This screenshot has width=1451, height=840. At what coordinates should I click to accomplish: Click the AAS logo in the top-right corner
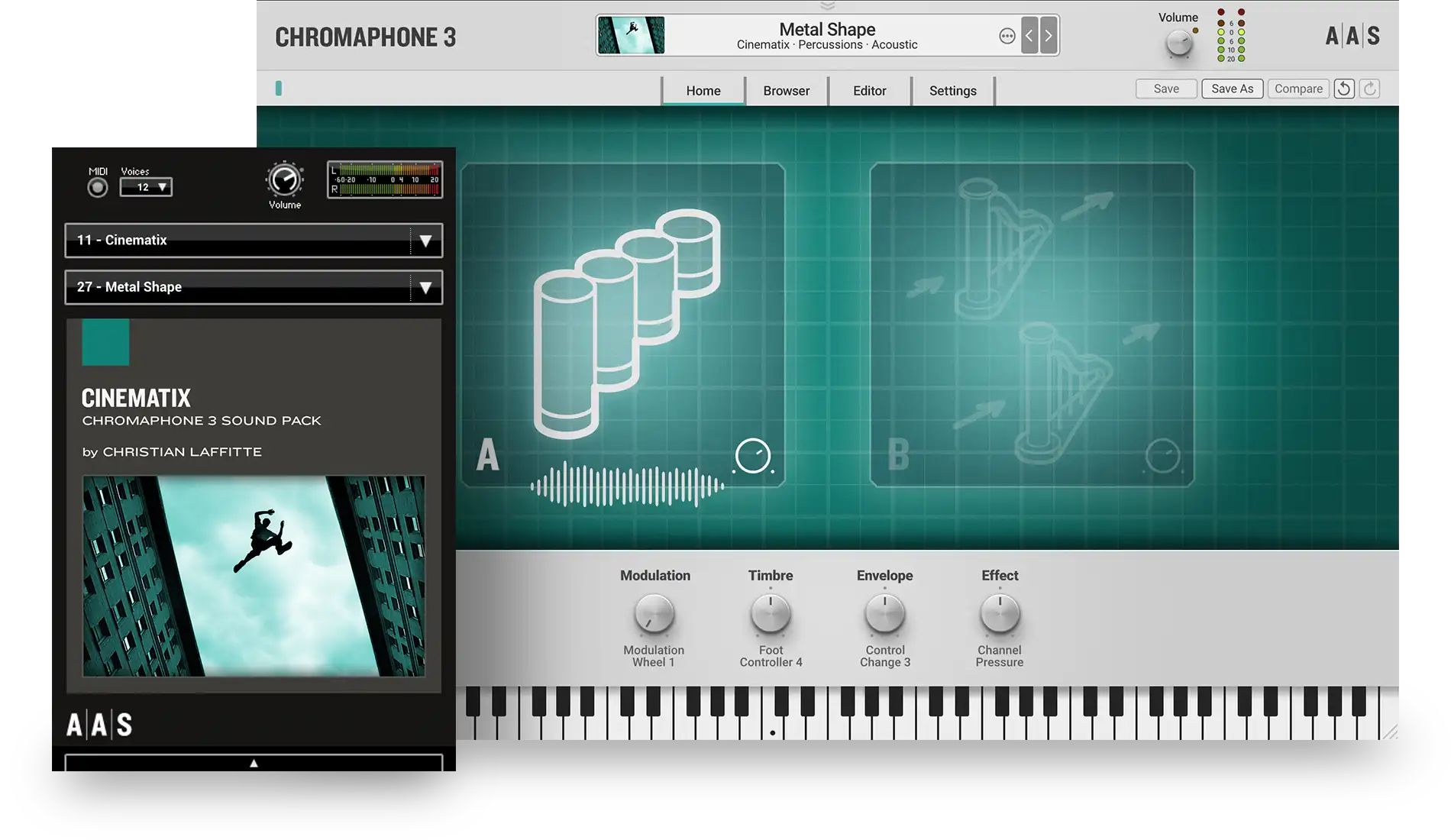pyautogui.click(x=1353, y=35)
